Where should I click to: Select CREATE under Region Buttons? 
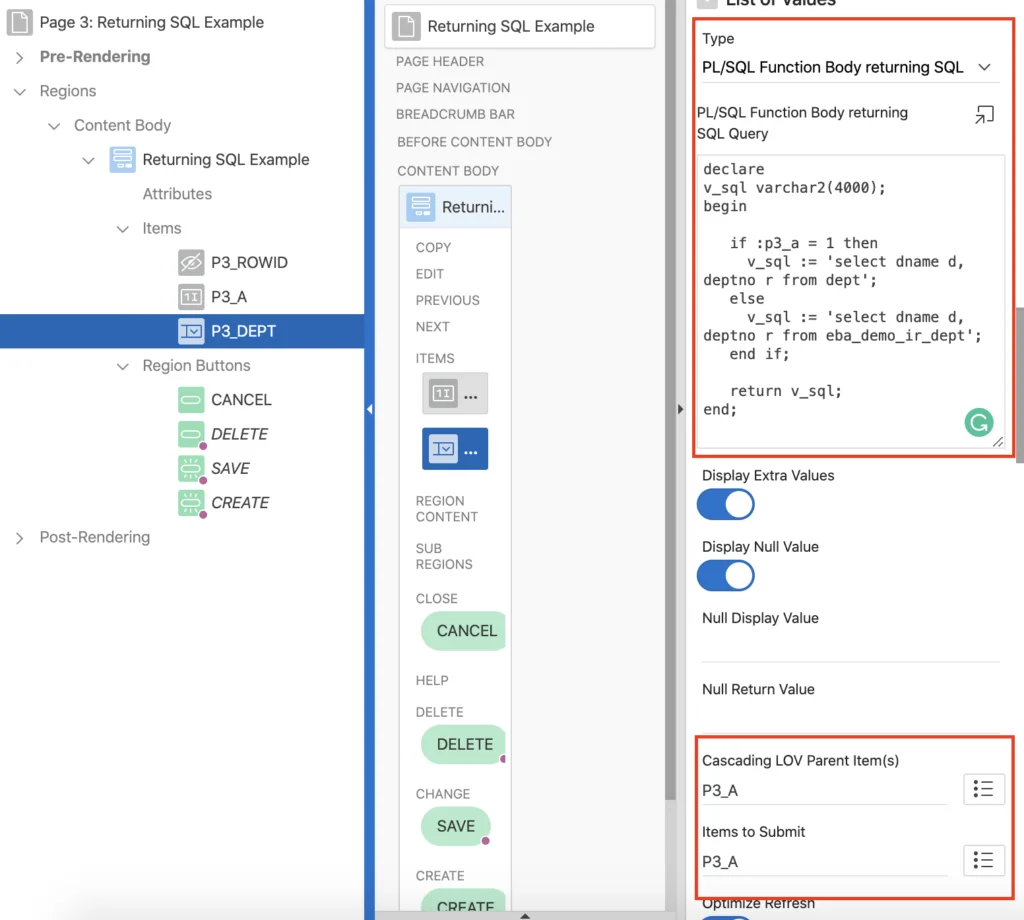click(240, 503)
